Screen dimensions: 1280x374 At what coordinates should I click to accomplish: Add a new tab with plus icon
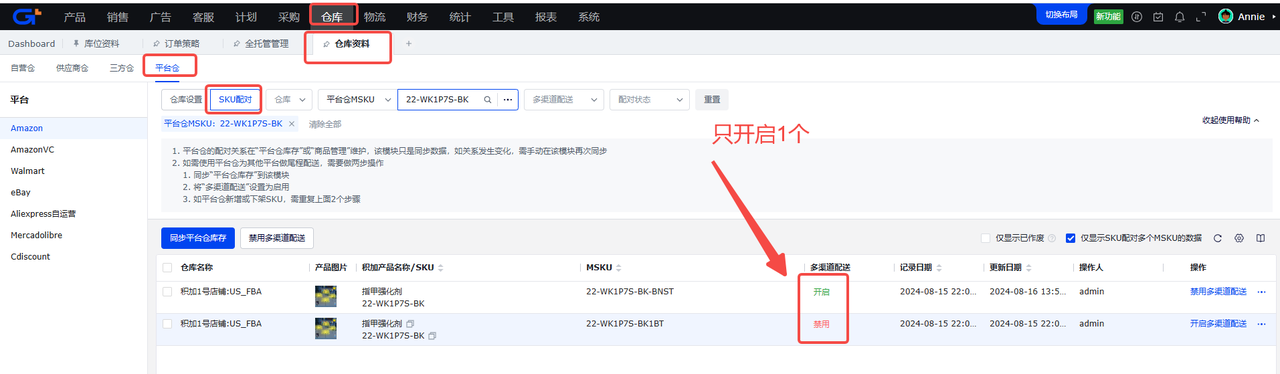pyautogui.click(x=408, y=44)
